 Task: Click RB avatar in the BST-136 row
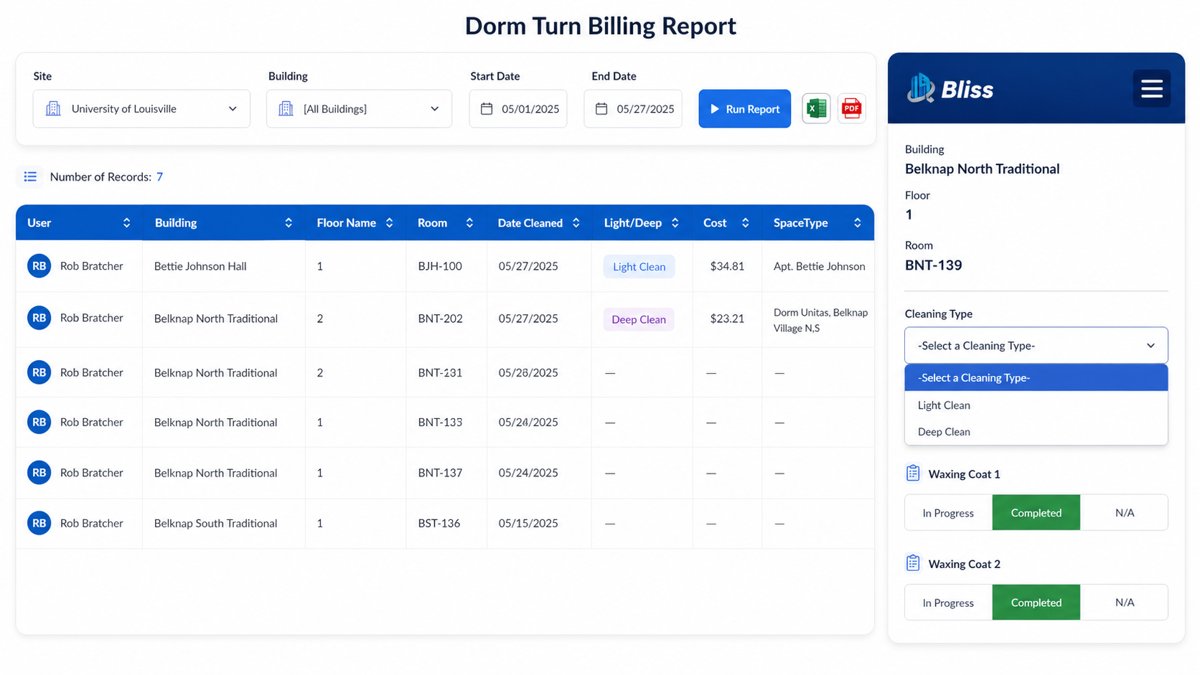[39, 523]
